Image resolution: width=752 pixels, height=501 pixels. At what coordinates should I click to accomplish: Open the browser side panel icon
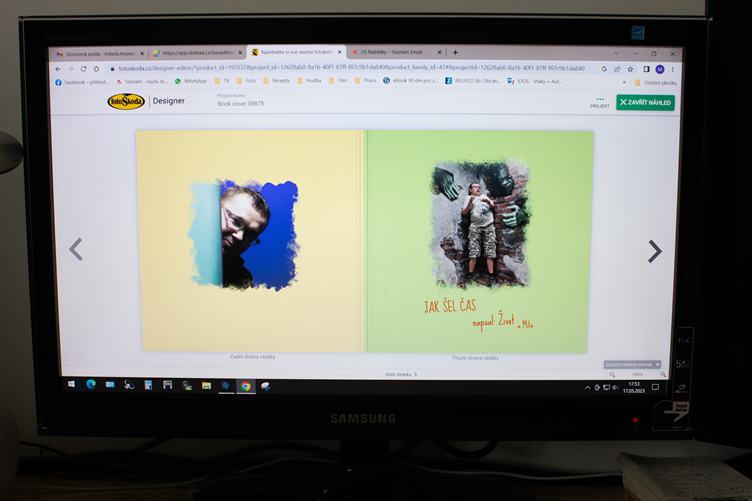coord(646,69)
